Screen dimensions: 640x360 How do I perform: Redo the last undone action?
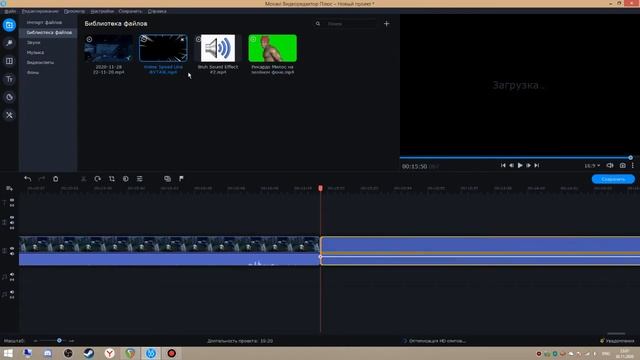tap(42, 179)
